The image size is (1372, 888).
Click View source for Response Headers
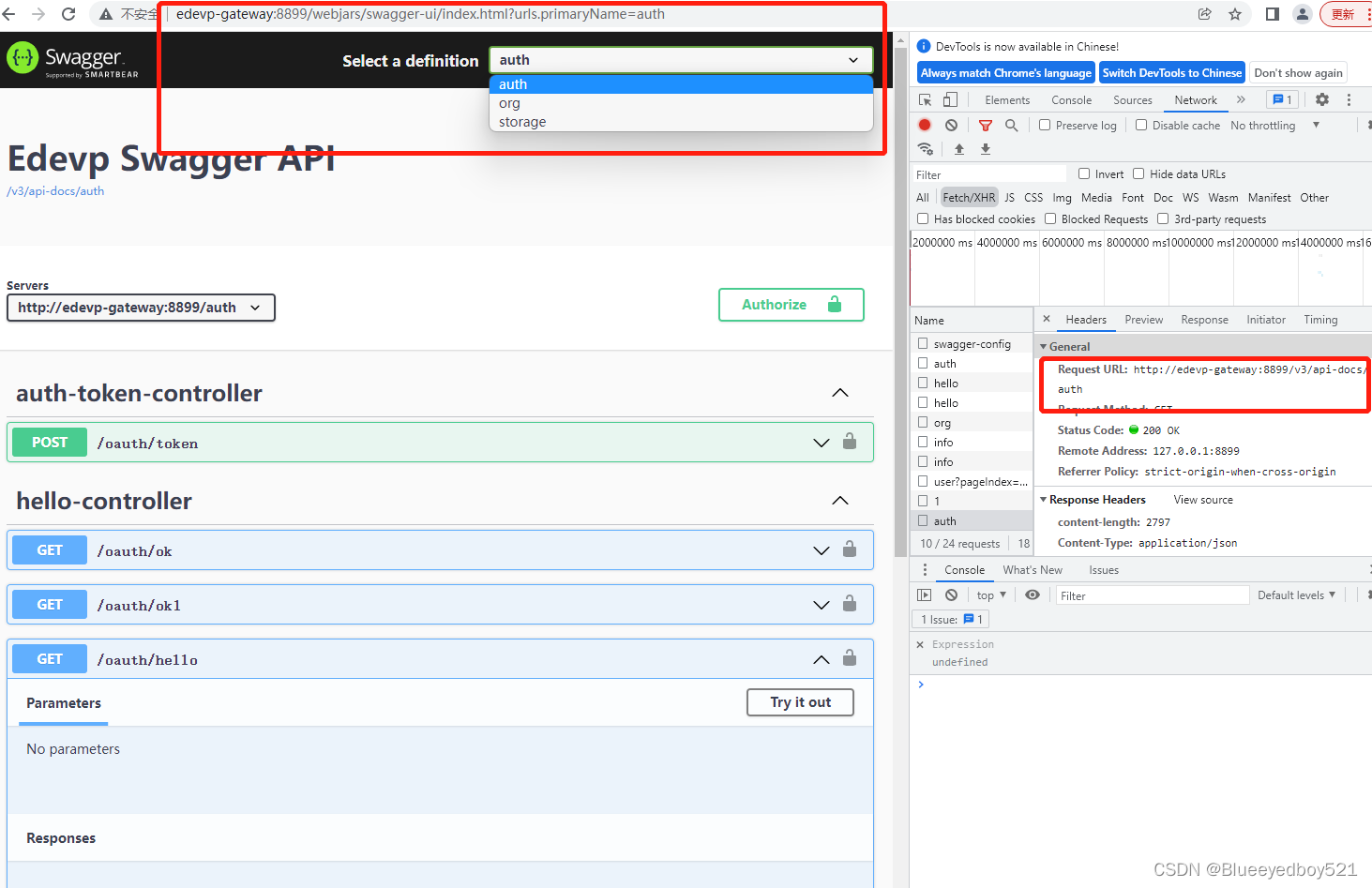coord(1203,500)
